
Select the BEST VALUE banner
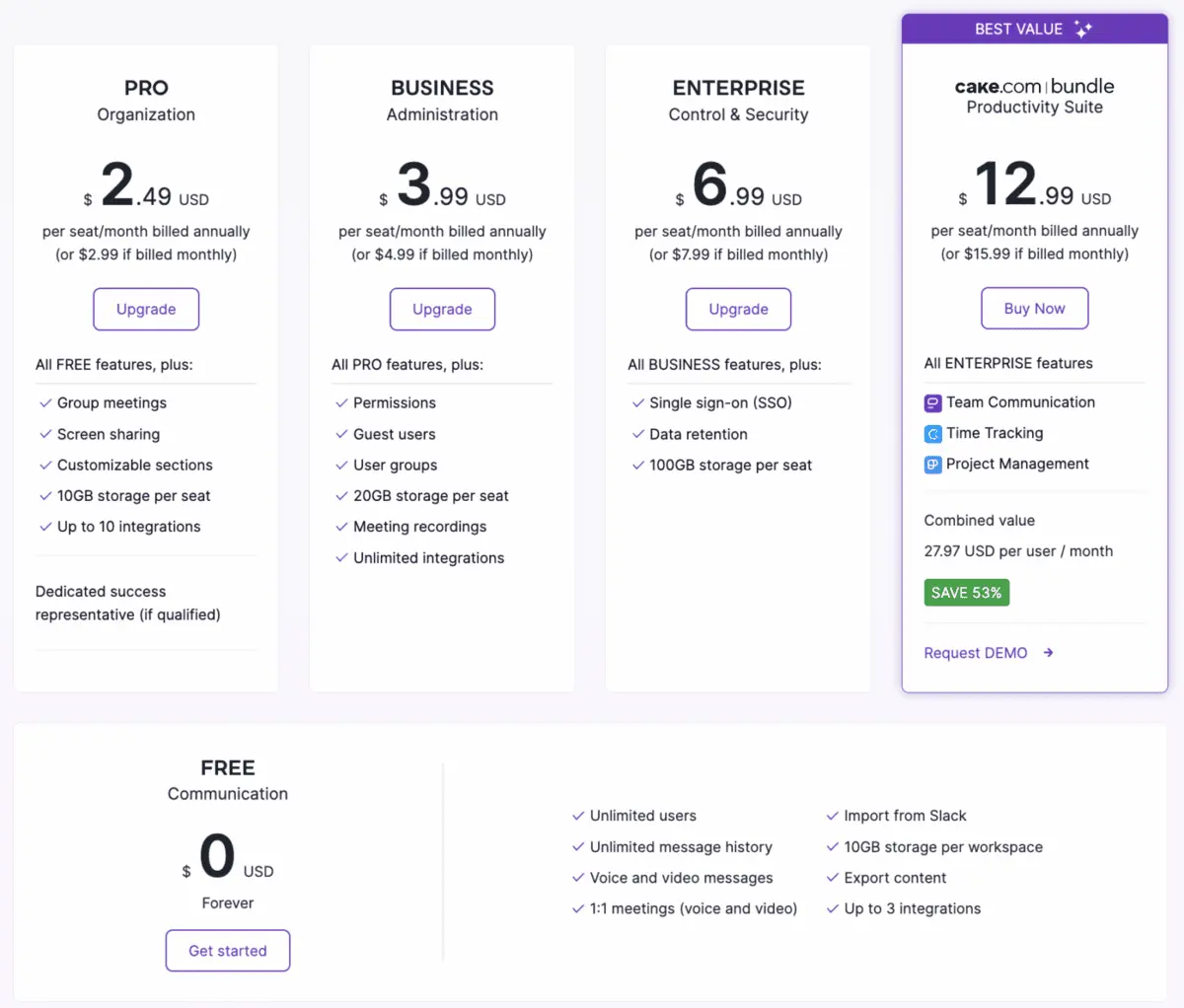(1034, 29)
